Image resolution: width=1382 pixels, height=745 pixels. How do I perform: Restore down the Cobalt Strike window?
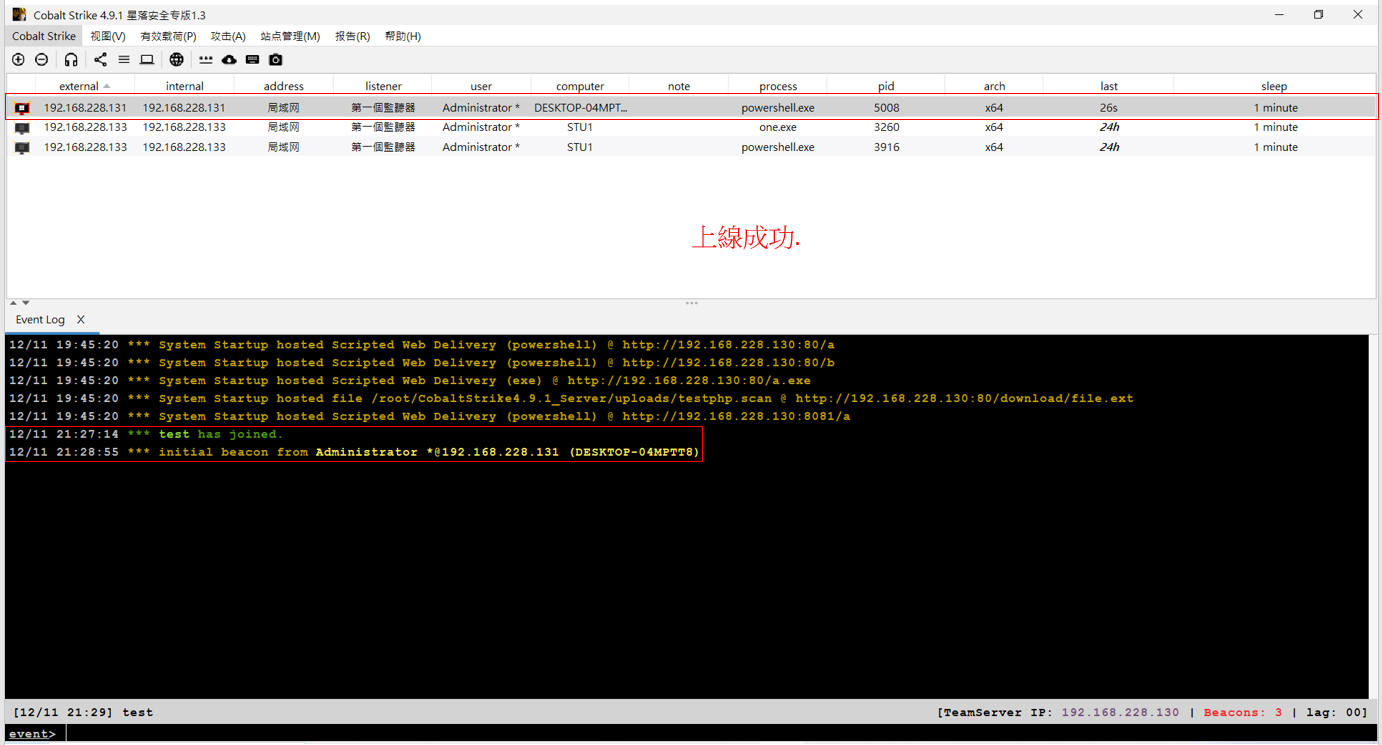pyautogui.click(x=1319, y=15)
